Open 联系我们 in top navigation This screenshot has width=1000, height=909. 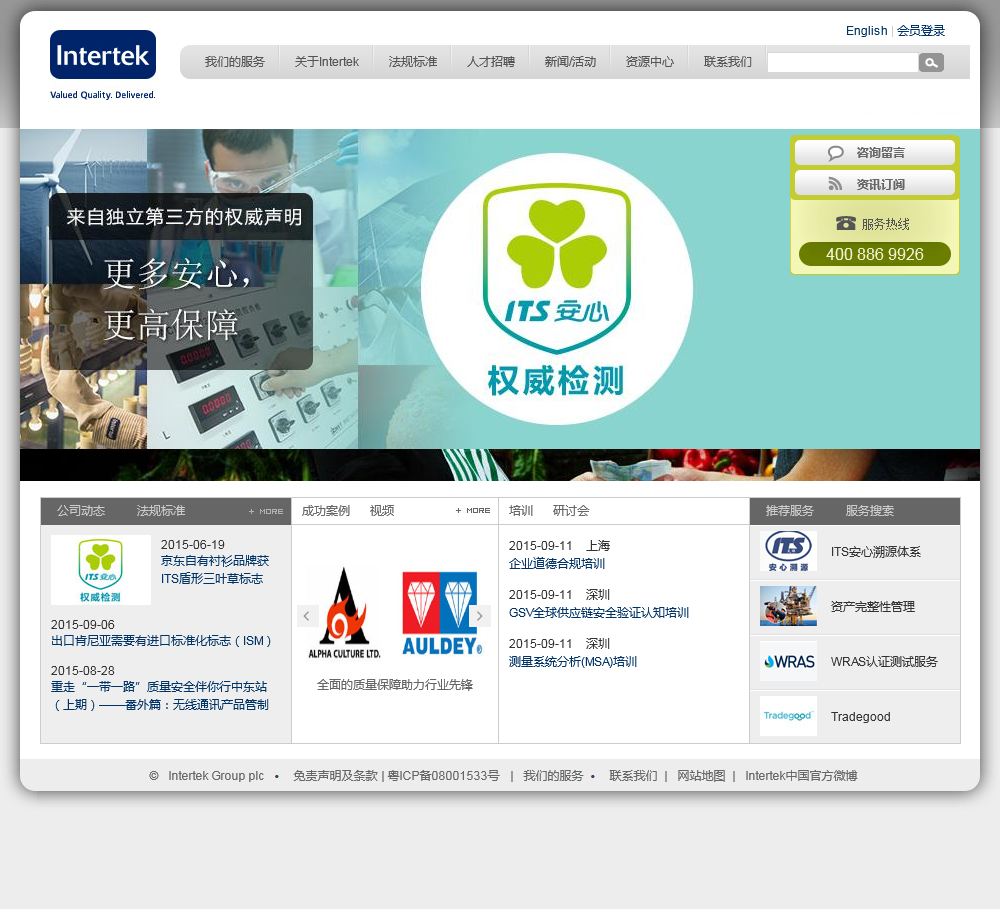tap(728, 62)
